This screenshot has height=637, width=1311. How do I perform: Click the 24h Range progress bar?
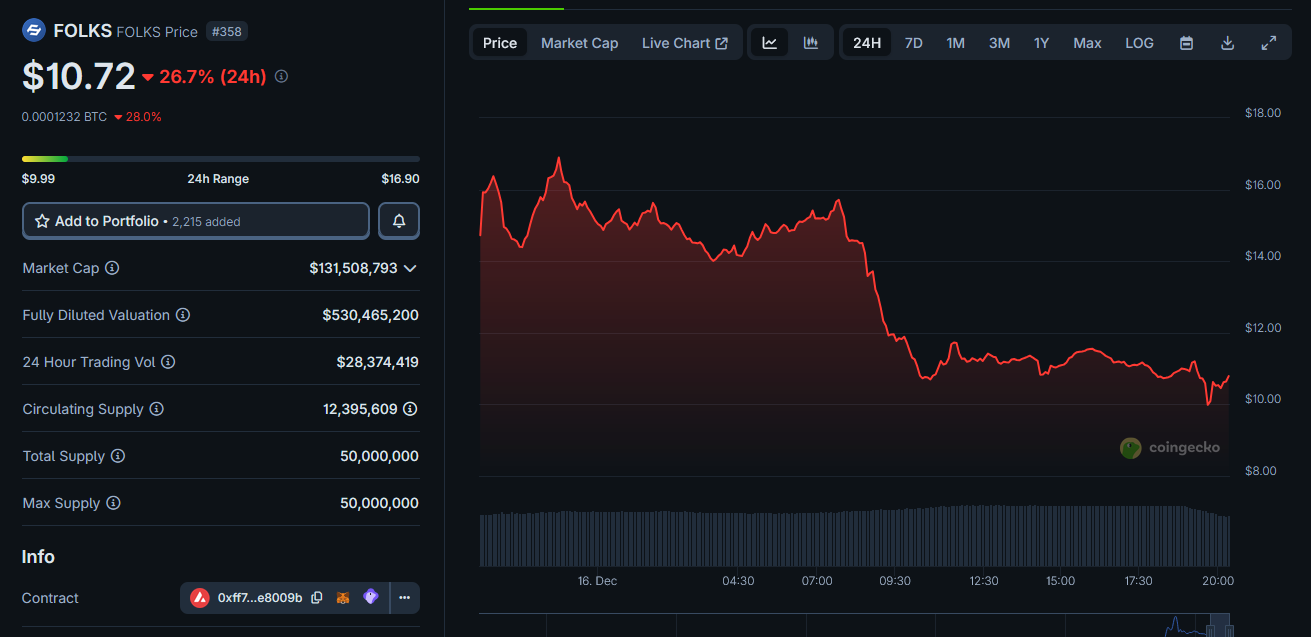221,158
